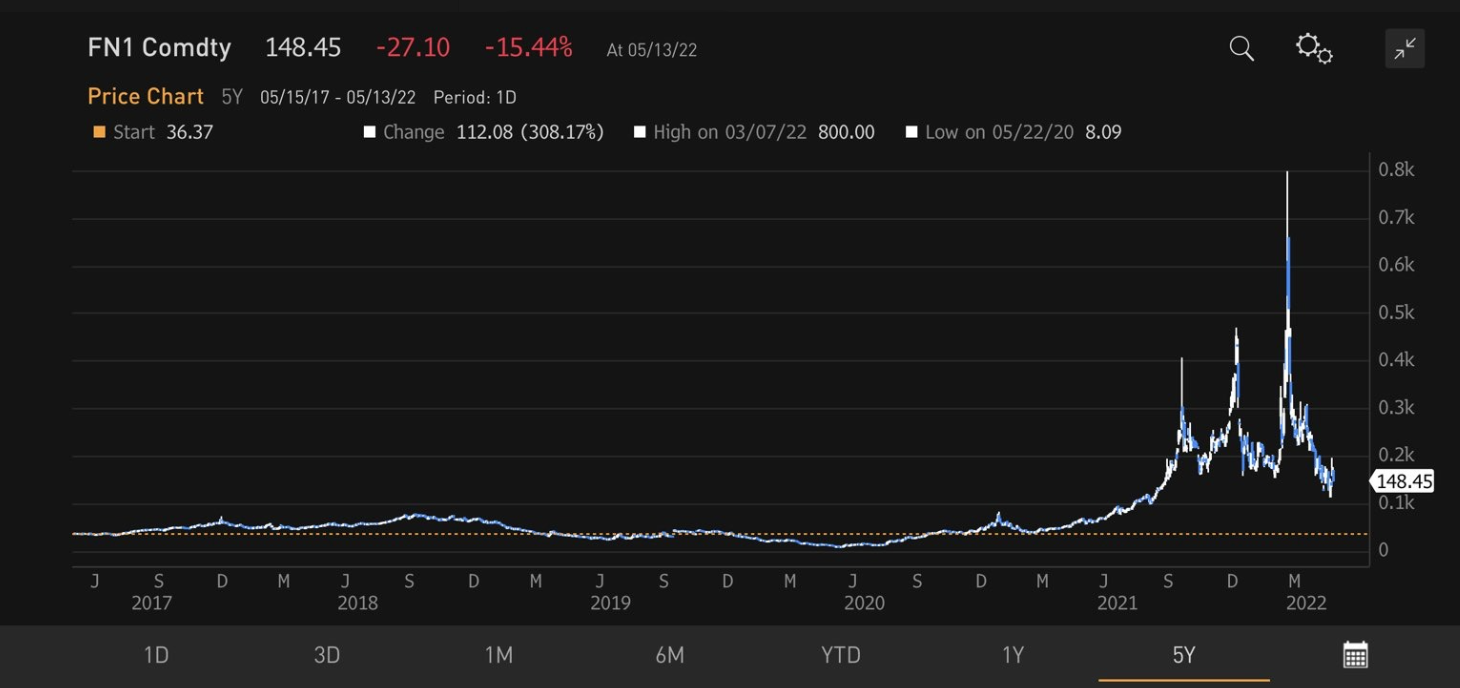Image resolution: width=1460 pixels, height=688 pixels.
Task: Click the white High legend swatch
Action: tap(639, 132)
